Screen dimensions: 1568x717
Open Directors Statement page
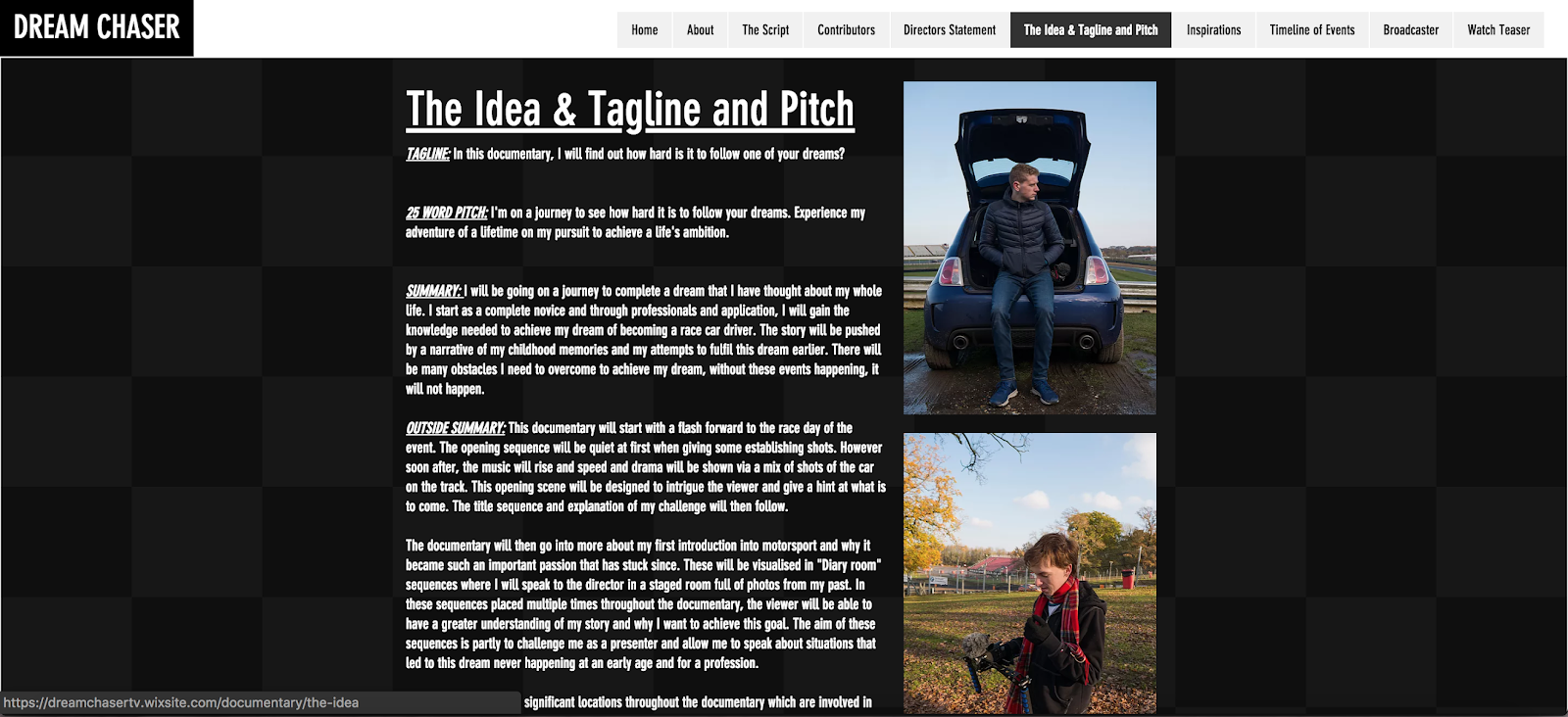(x=950, y=30)
